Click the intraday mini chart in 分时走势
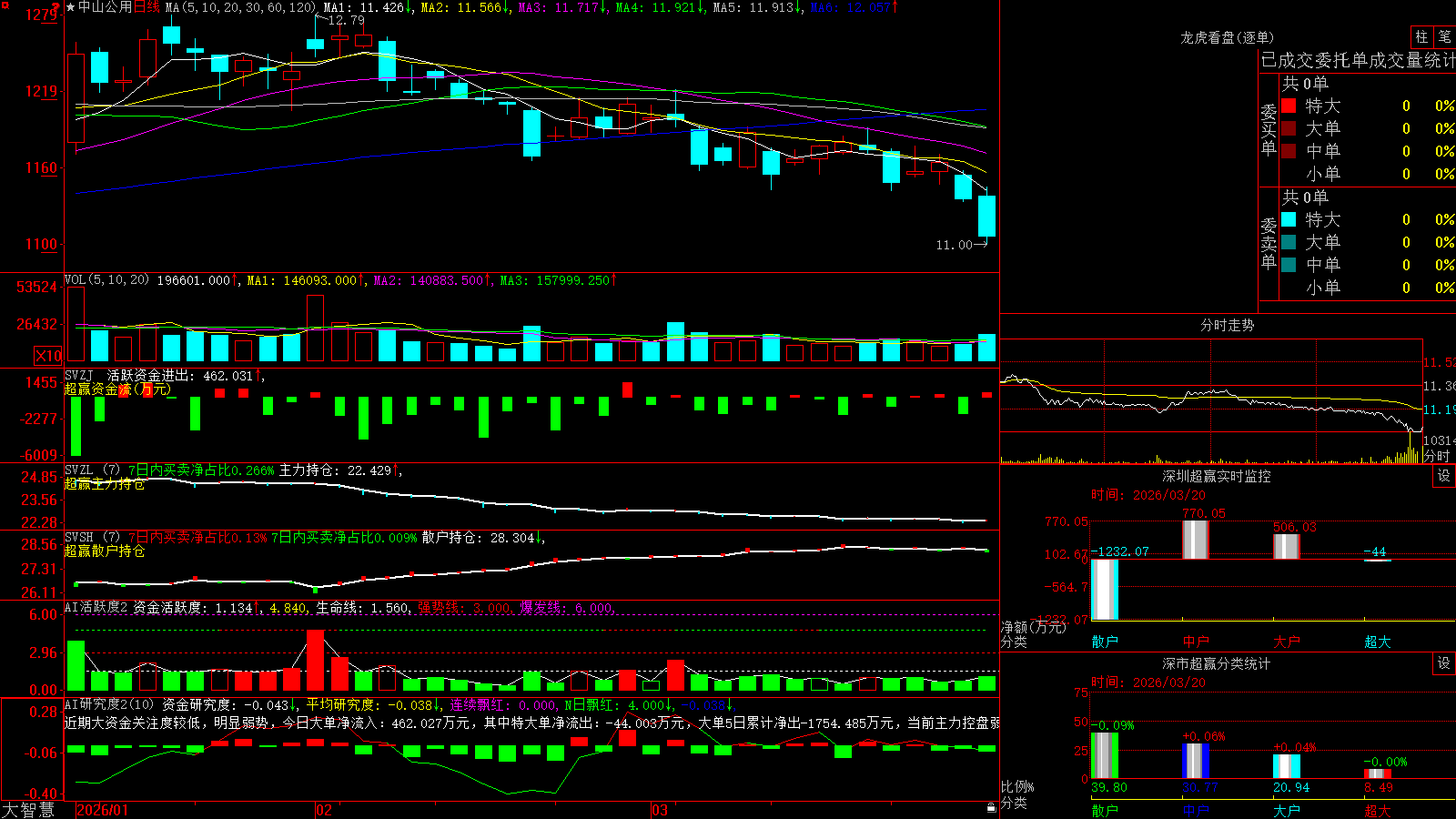 coord(1211,401)
